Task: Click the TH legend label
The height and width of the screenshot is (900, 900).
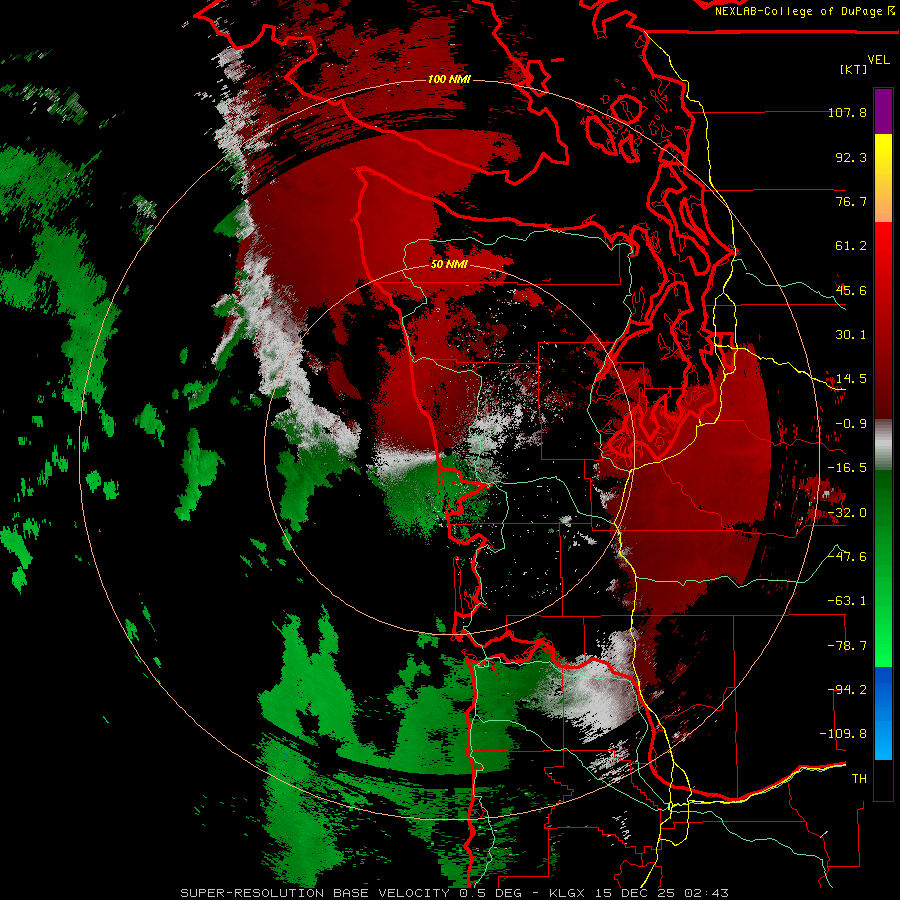Action: [859, 779]
